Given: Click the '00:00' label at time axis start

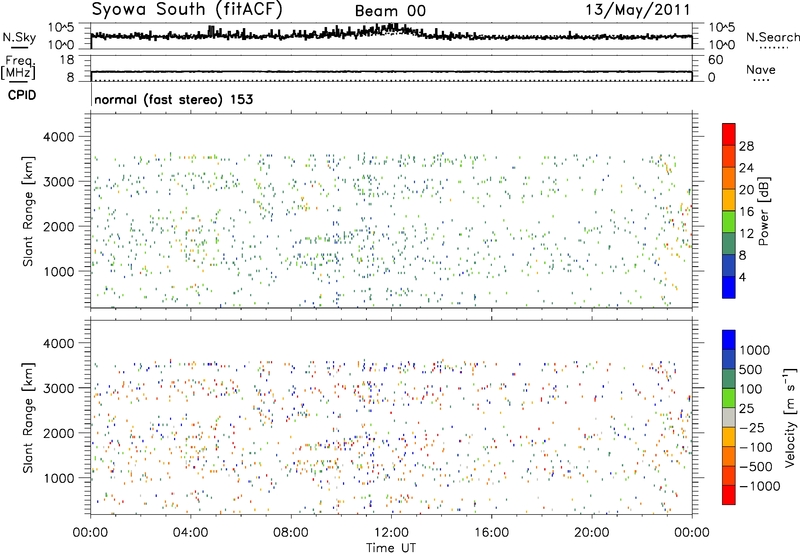Looking at the screenshot, I should pos(90,533).
